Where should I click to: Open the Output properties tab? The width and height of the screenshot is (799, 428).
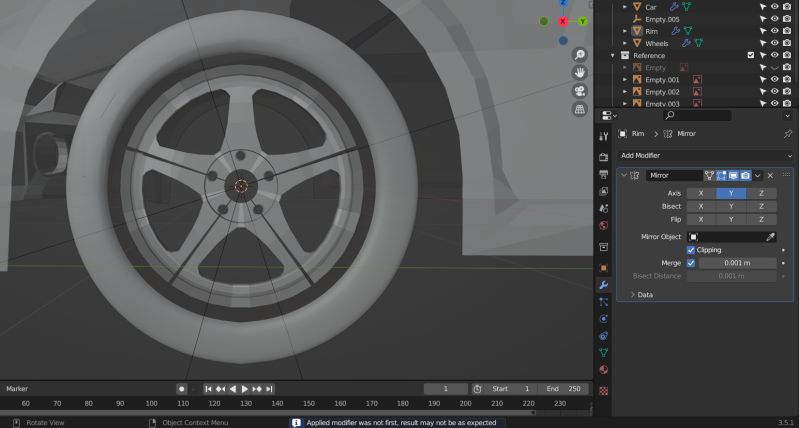(603, 174)
